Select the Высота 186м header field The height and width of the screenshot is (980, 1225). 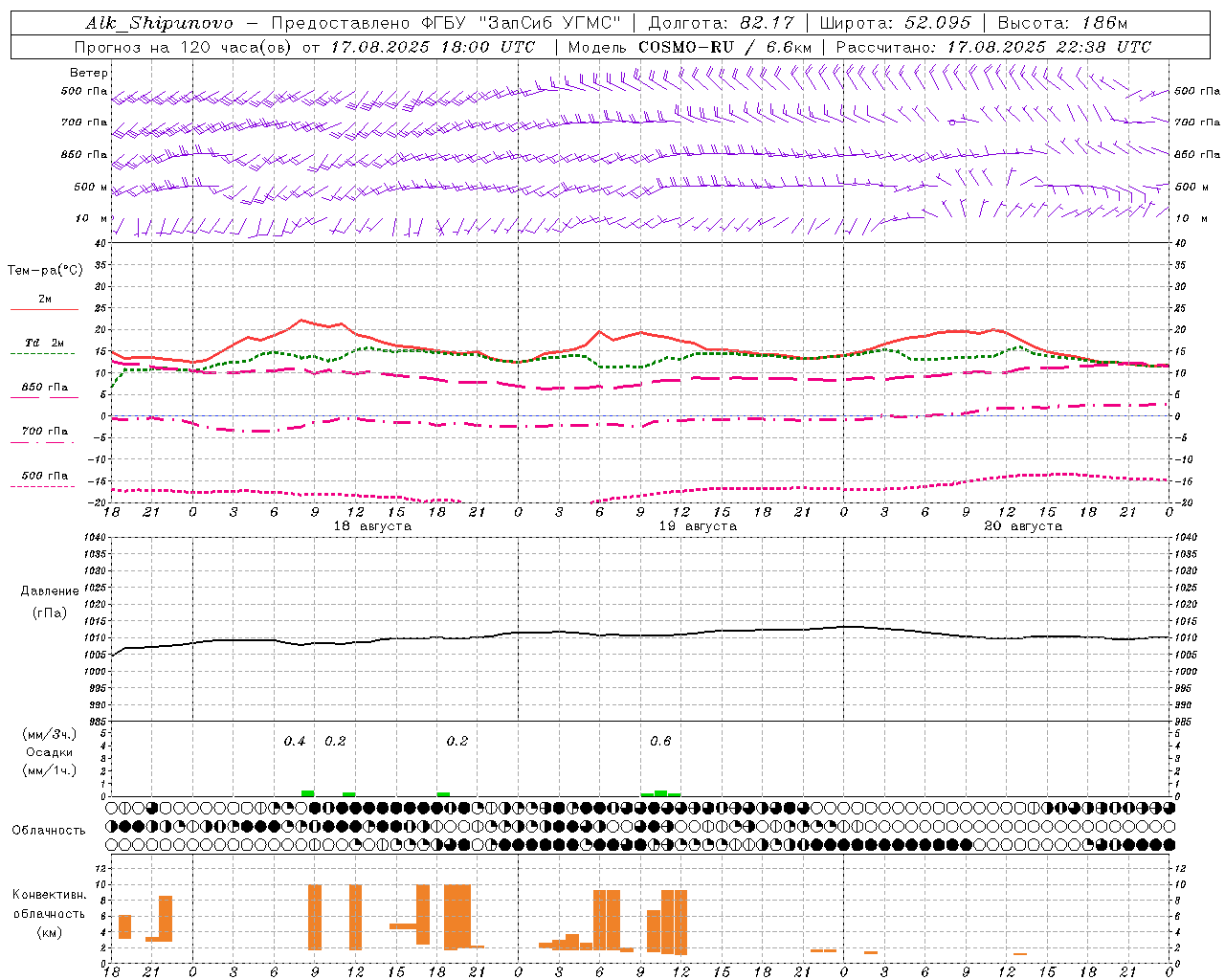tap(1062, 23)
